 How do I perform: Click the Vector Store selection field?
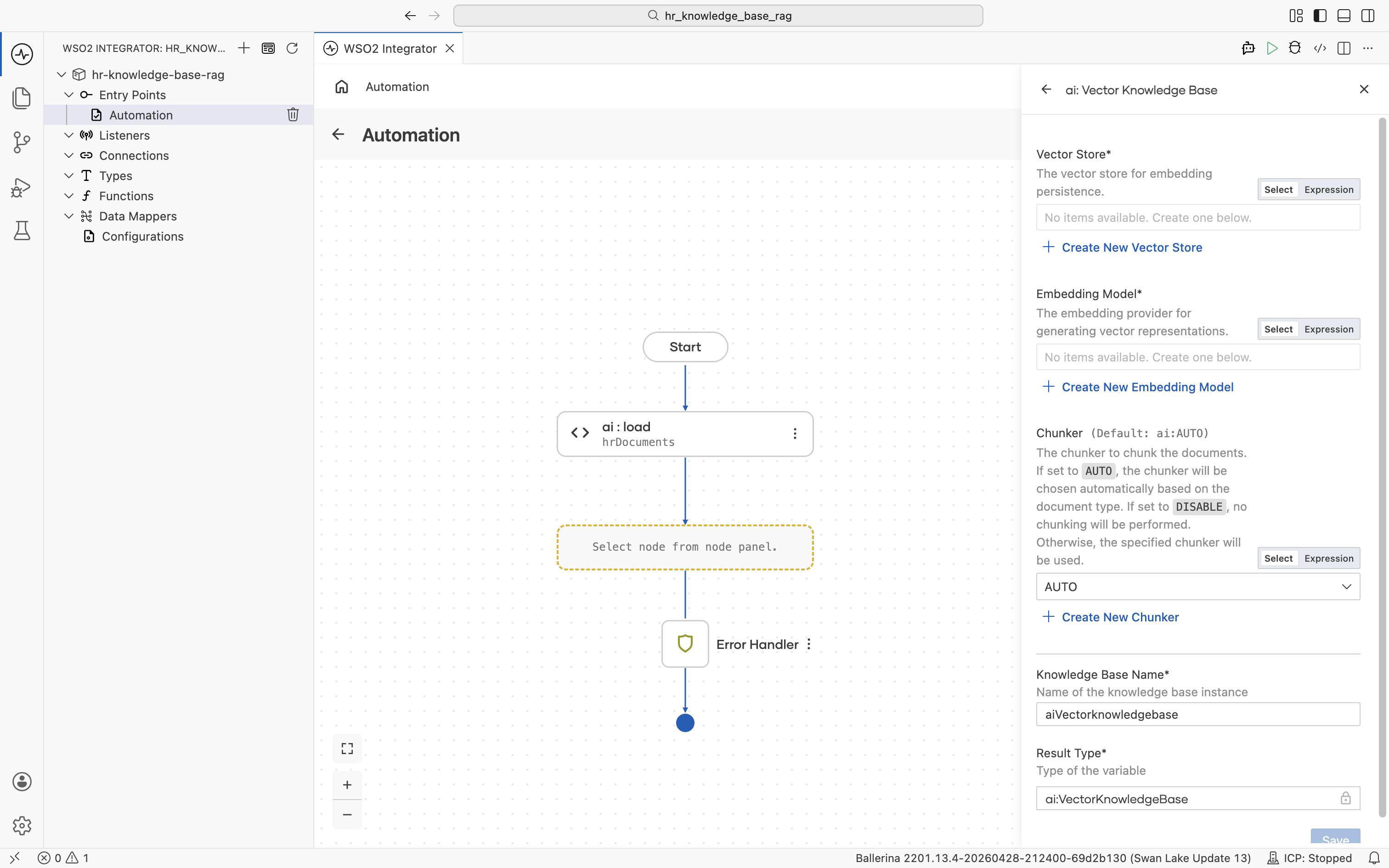(x=1198, y=218)
